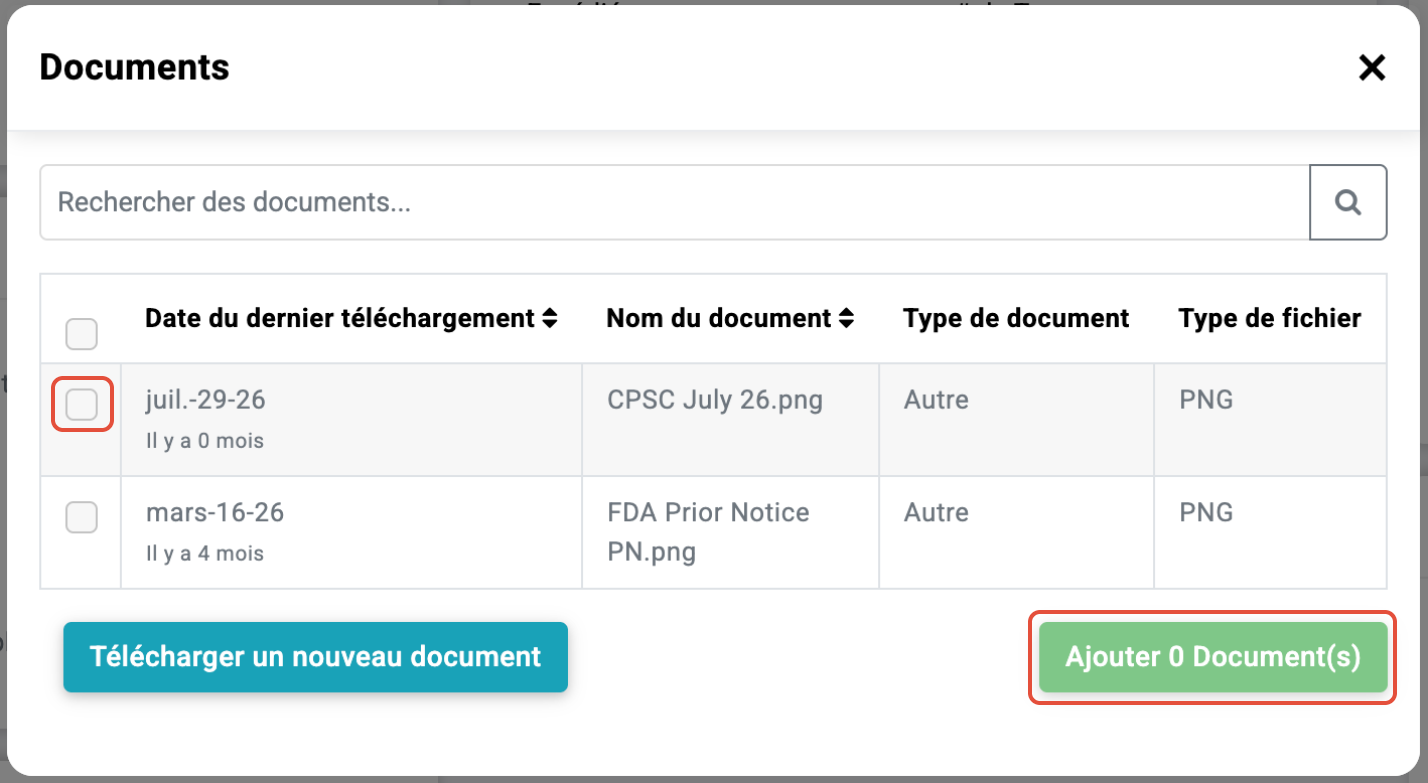Viewport: 1428px width, 783px height.
Task: Click the Type de fichier column header
Action: pyautogui.click(x=1270, y=319)
